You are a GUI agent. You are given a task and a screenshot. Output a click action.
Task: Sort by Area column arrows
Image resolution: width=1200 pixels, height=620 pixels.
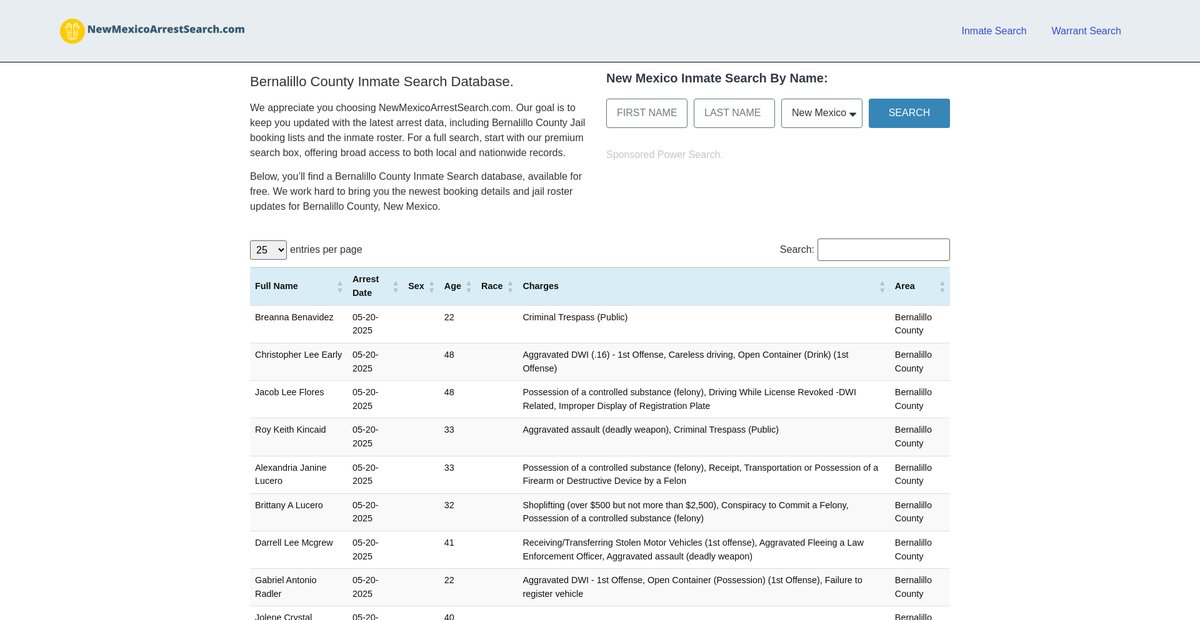click(x=942, y=286)
